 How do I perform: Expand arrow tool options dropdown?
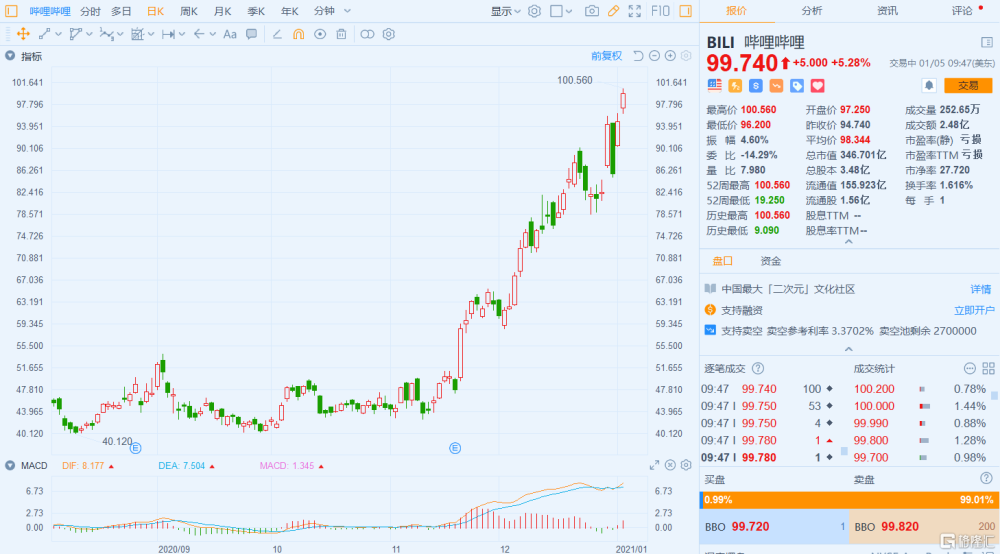212,34
